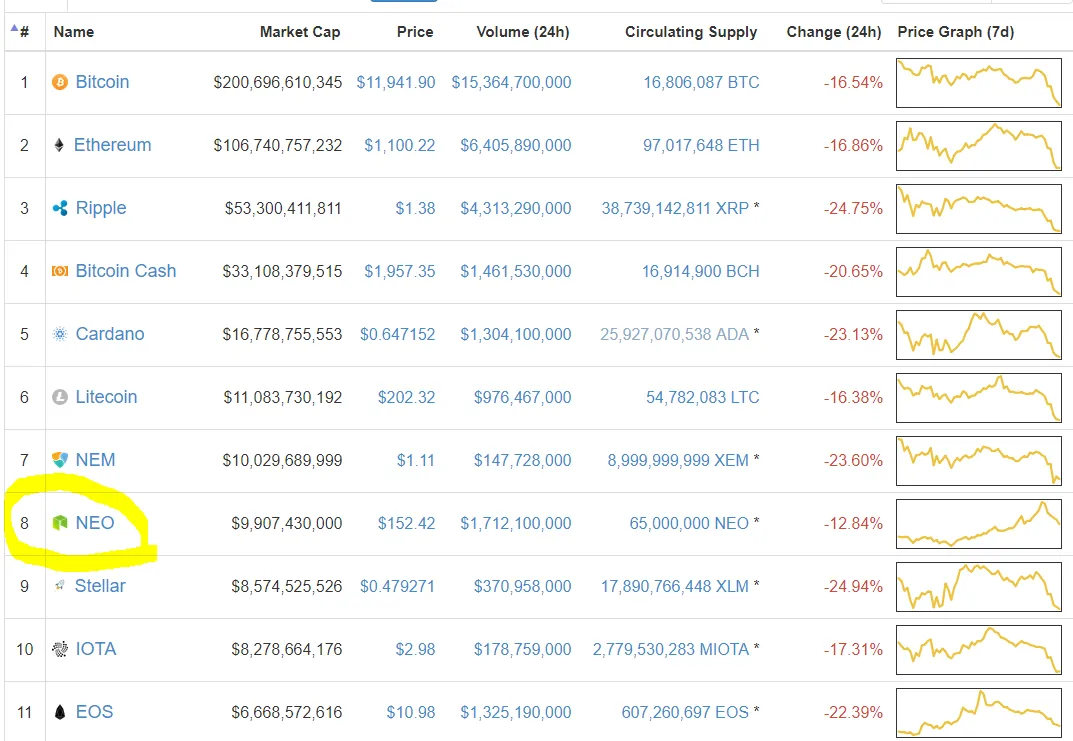Image resolution: width=1073 pixels, height=741 pixels.
Task: Open the IOTA name link
Action: click(x=96, y=649)
